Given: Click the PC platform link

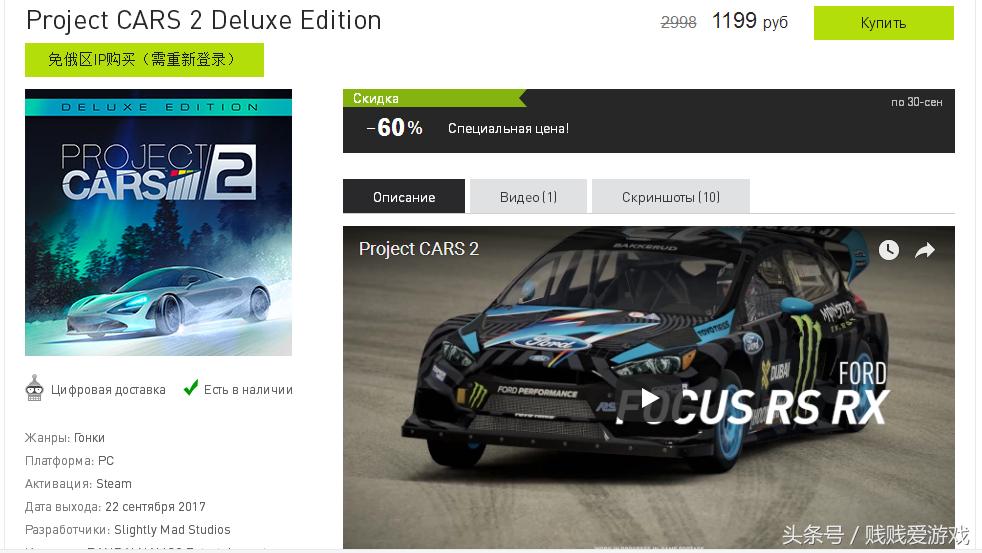Looking at the screenshot, I should 106,461.
